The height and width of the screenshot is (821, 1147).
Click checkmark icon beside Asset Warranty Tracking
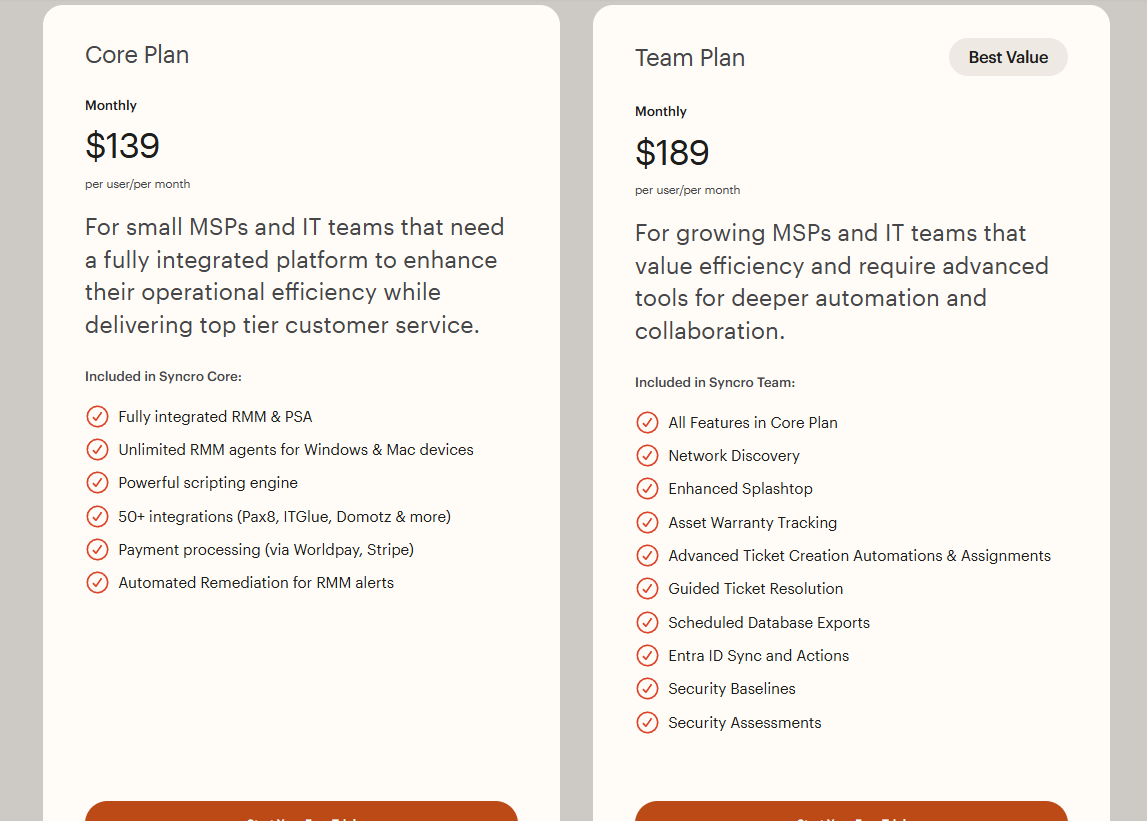[x=647, y=522]
